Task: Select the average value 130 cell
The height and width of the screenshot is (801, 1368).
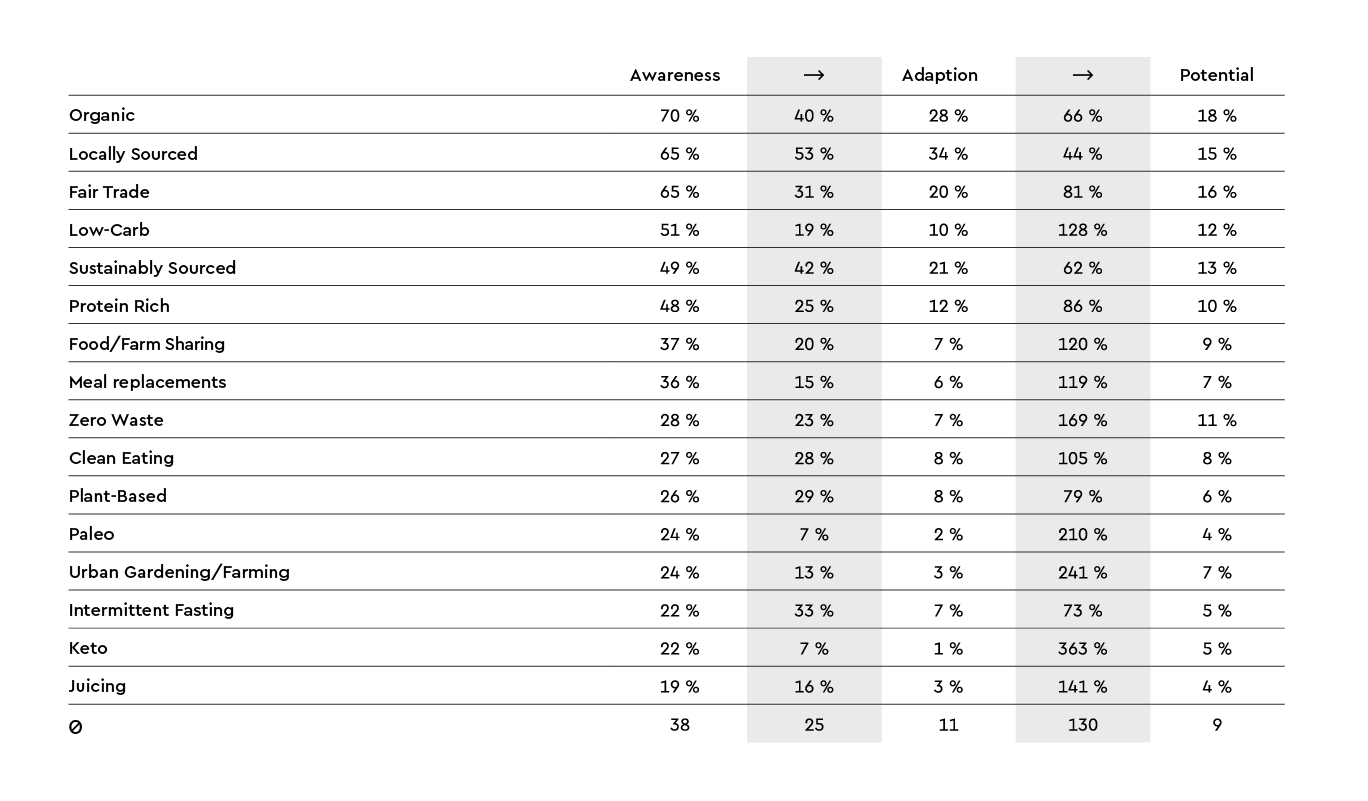Action: 1083,725
